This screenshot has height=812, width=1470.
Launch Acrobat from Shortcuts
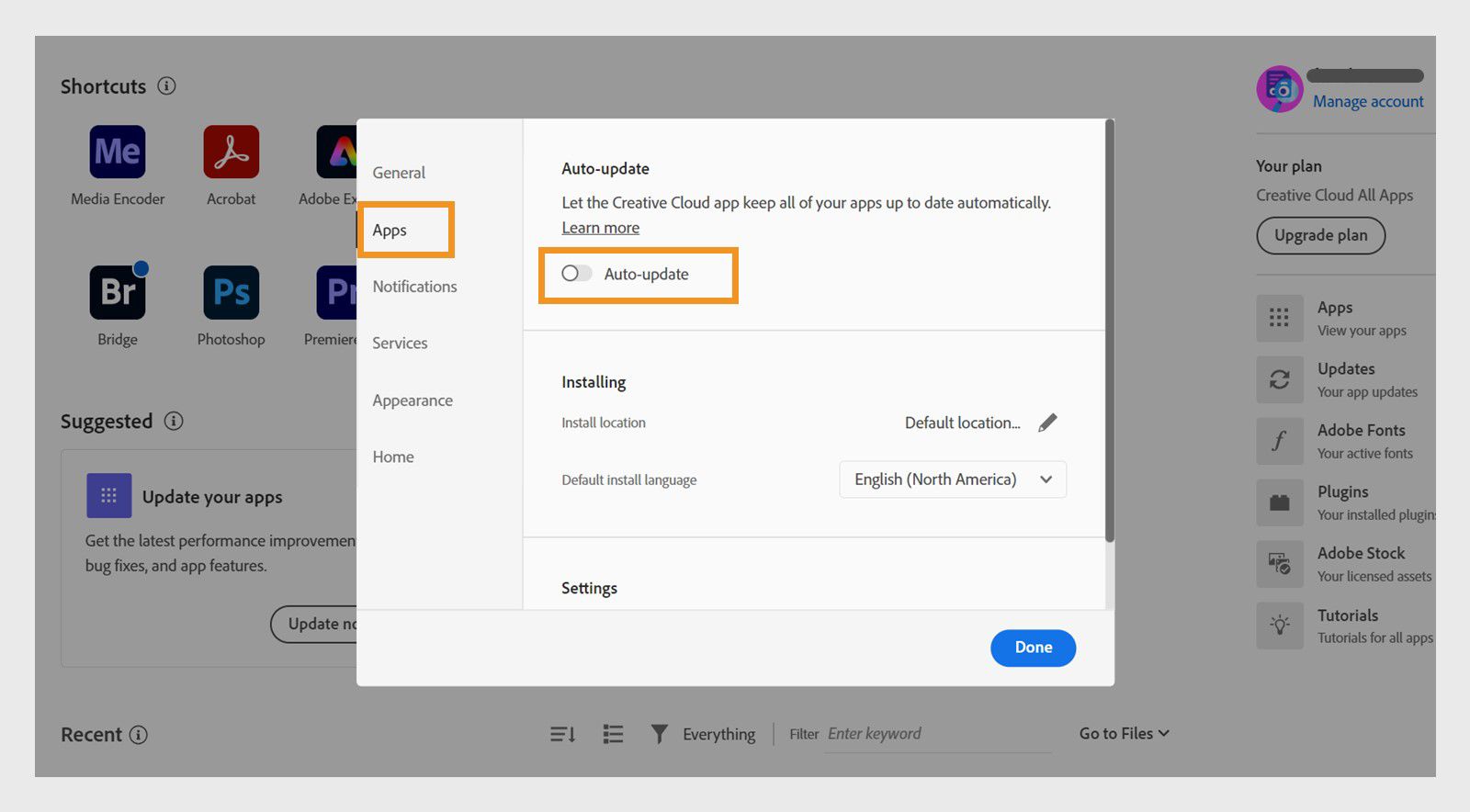(231, 152)
